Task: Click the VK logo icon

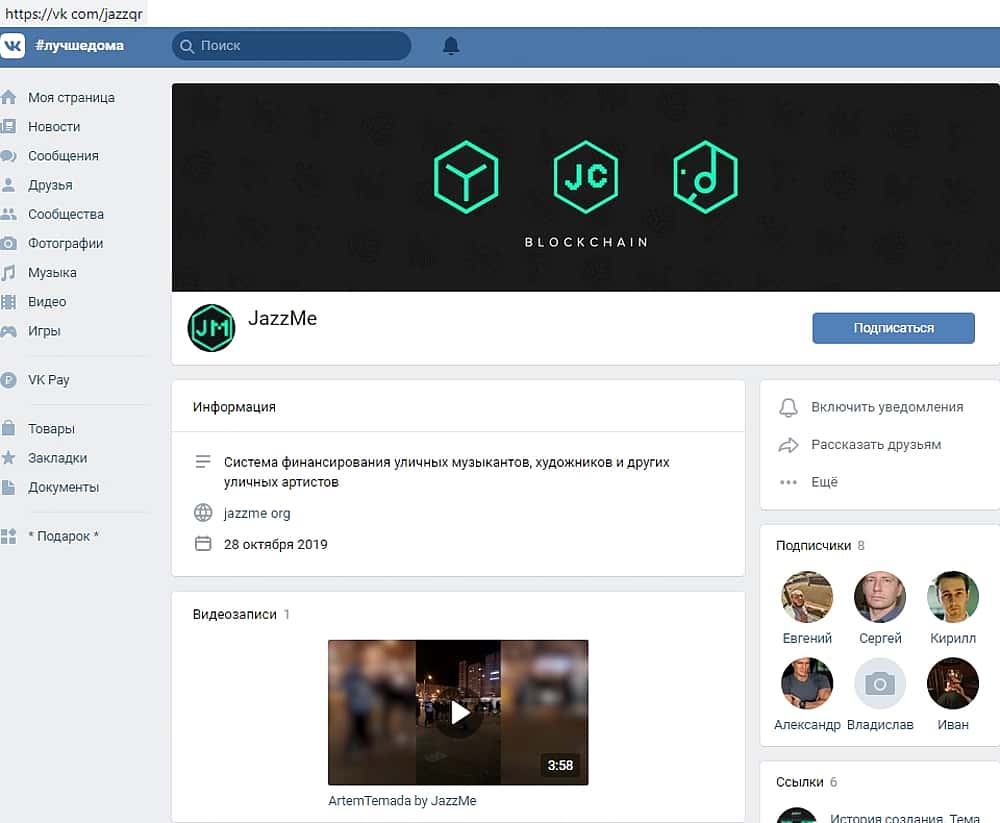Action: click(x=13, y=46)
